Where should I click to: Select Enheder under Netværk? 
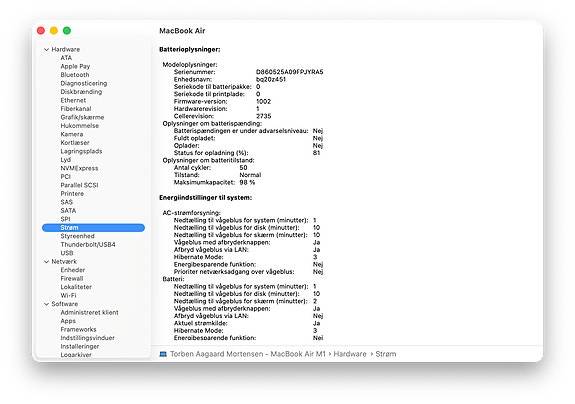point(73,270)
